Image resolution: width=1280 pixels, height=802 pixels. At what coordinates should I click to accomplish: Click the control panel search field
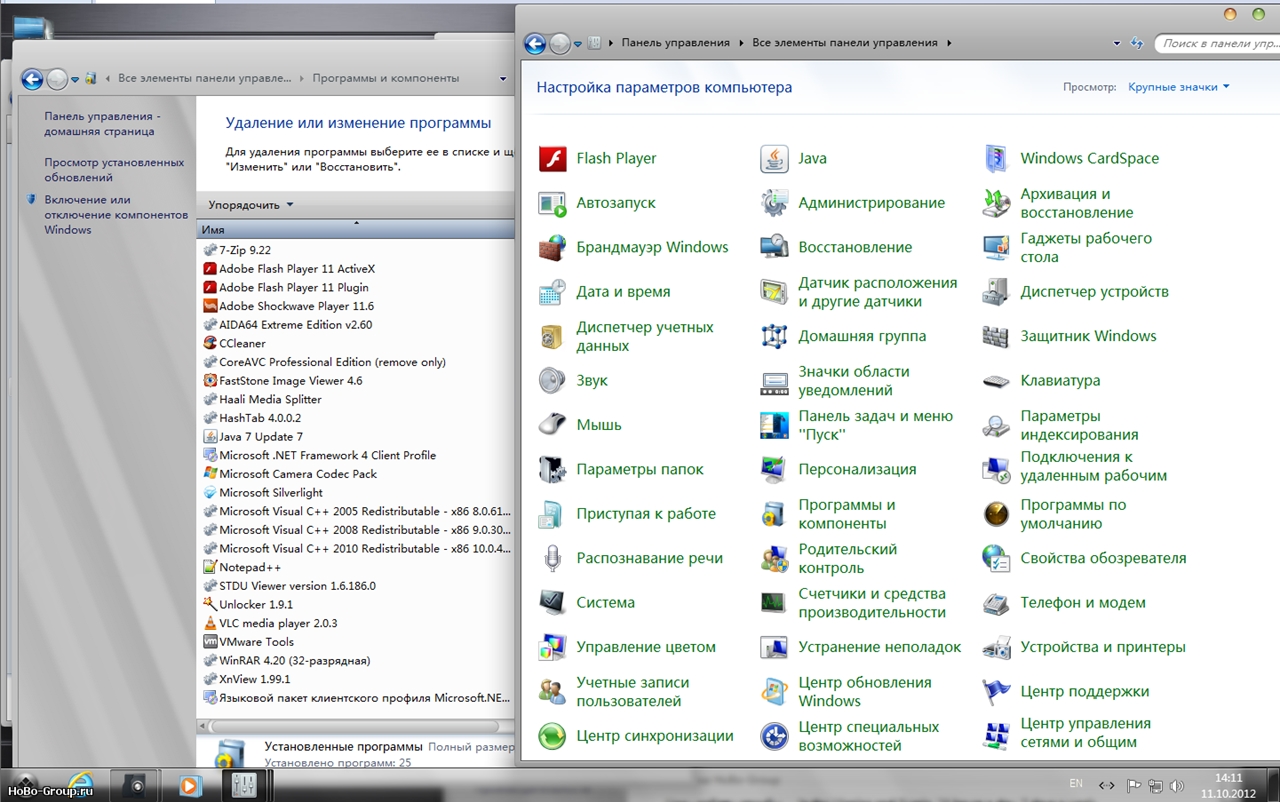click(1215, 43)
